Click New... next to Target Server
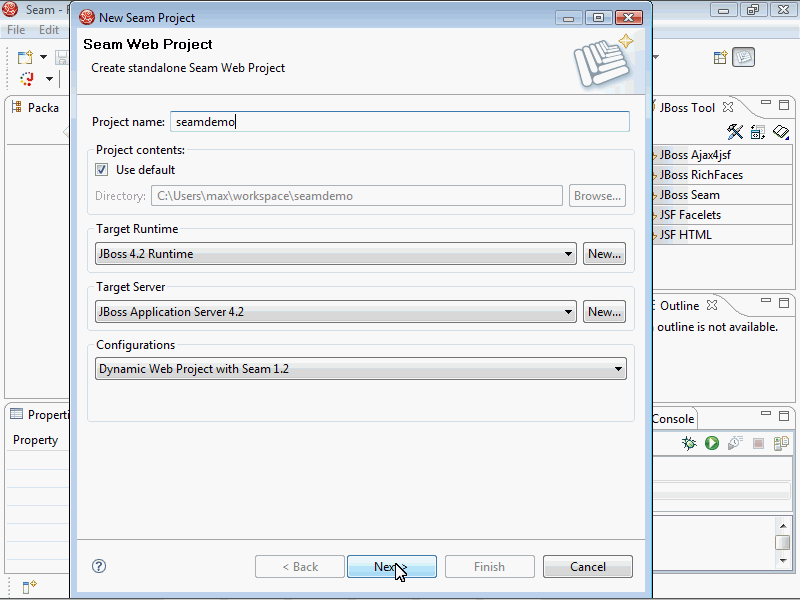Image resolution: width=800 pixels, height=600 pixels. [605, 312]
